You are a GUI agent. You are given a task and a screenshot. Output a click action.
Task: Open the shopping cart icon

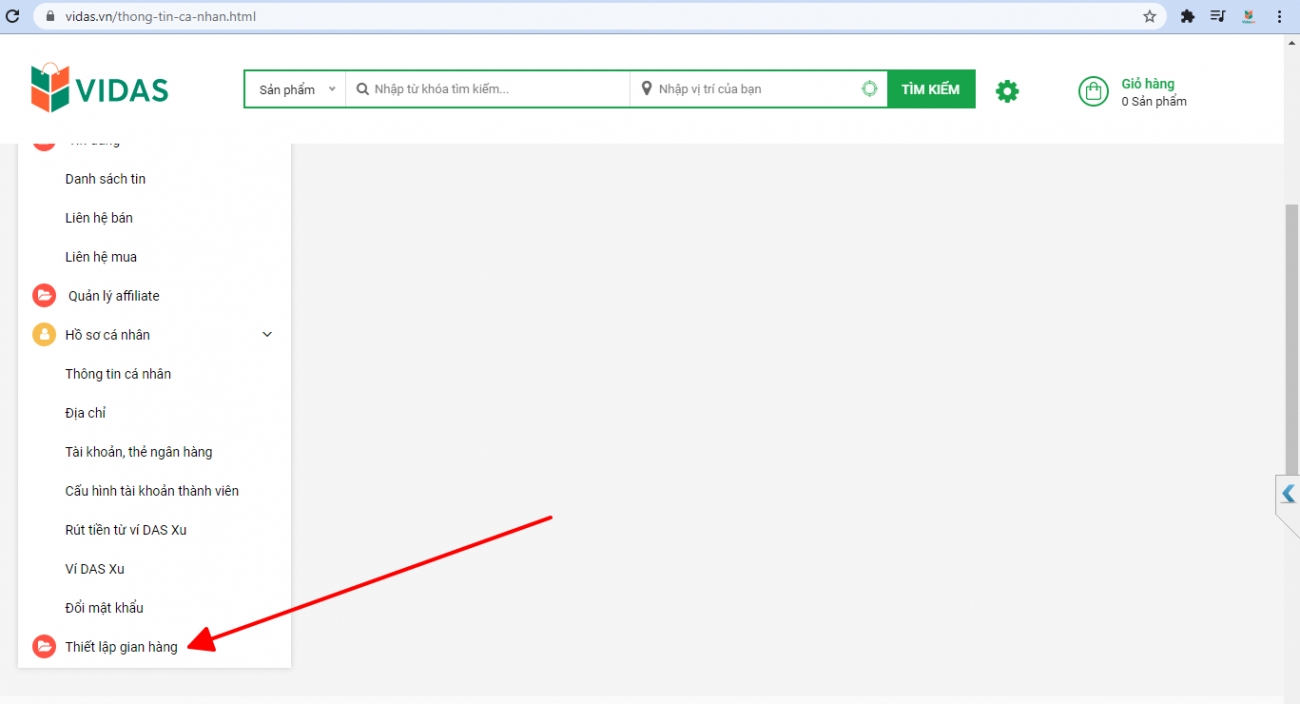tap(1093, 91)
